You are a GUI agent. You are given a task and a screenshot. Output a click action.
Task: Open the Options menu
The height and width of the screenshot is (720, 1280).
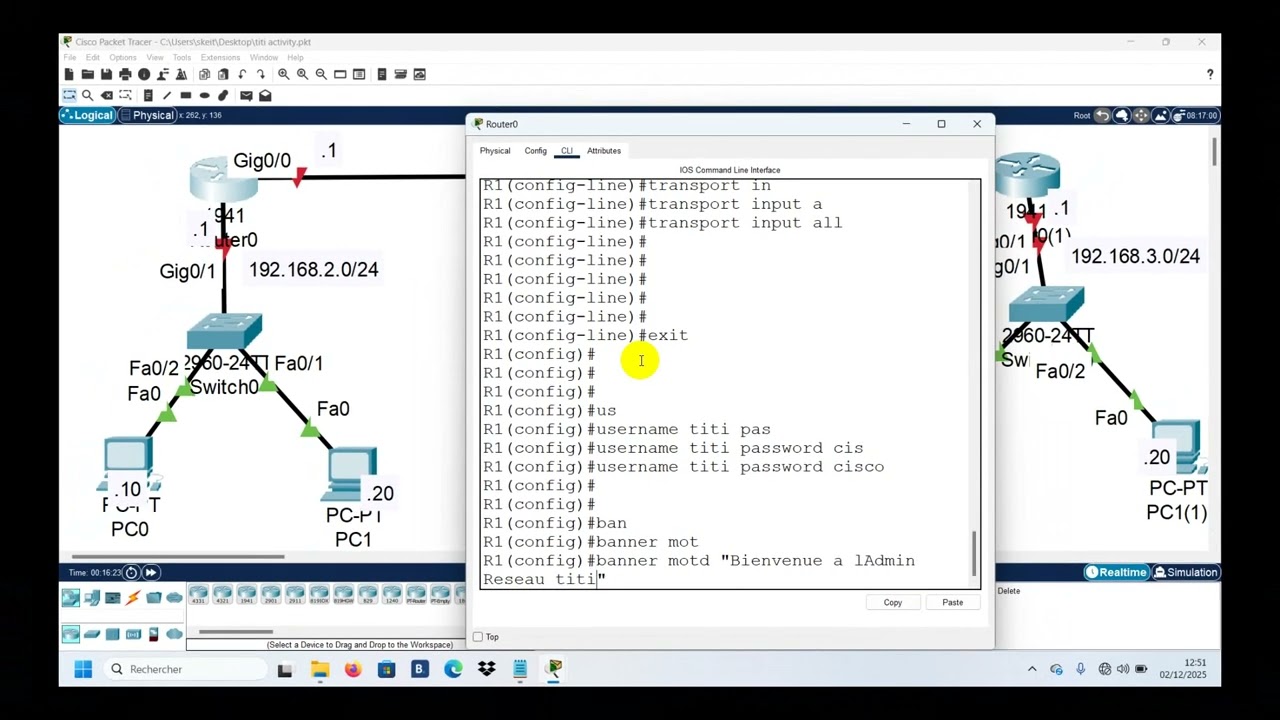click(123, 57)
